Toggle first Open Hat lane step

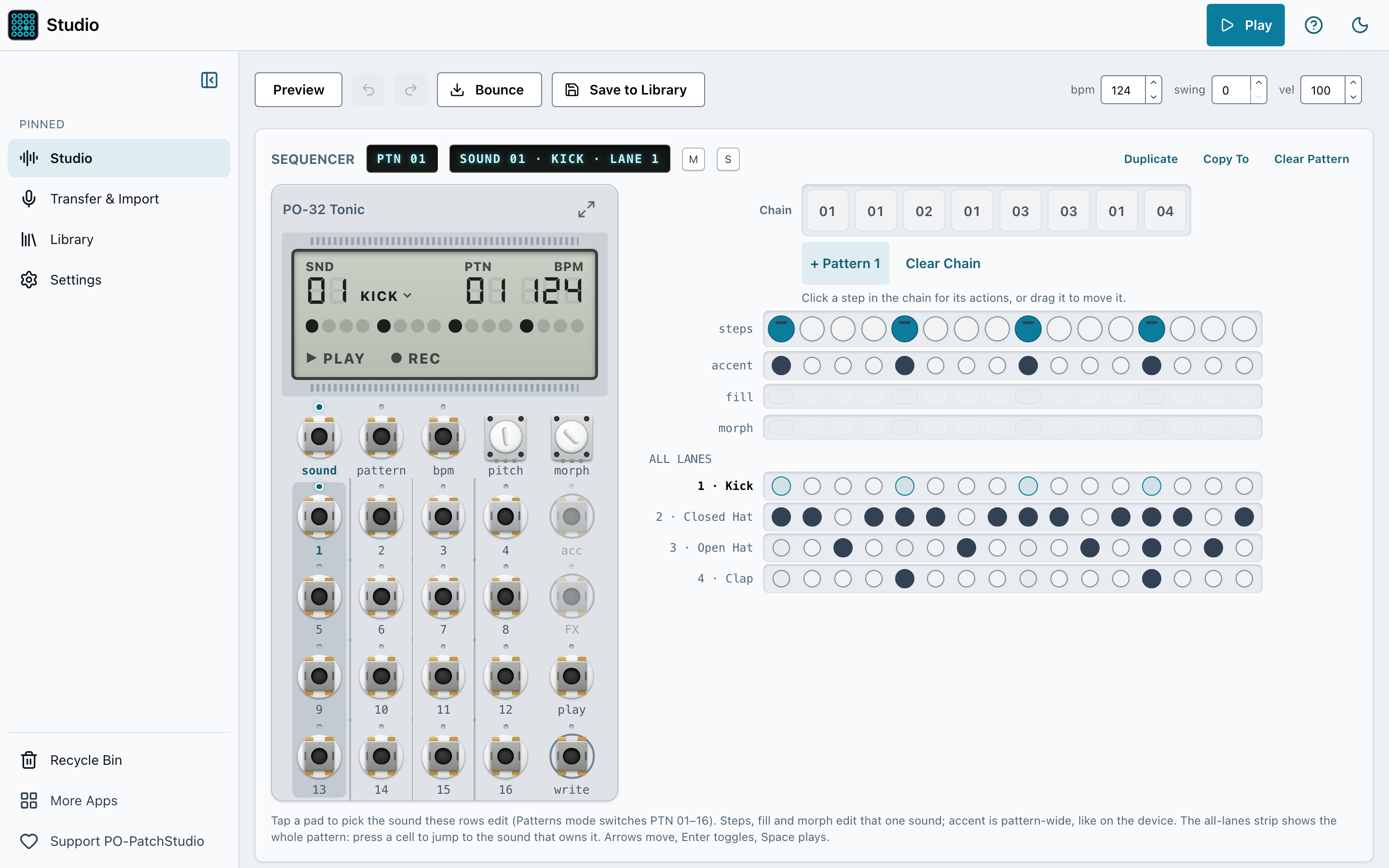781,548
